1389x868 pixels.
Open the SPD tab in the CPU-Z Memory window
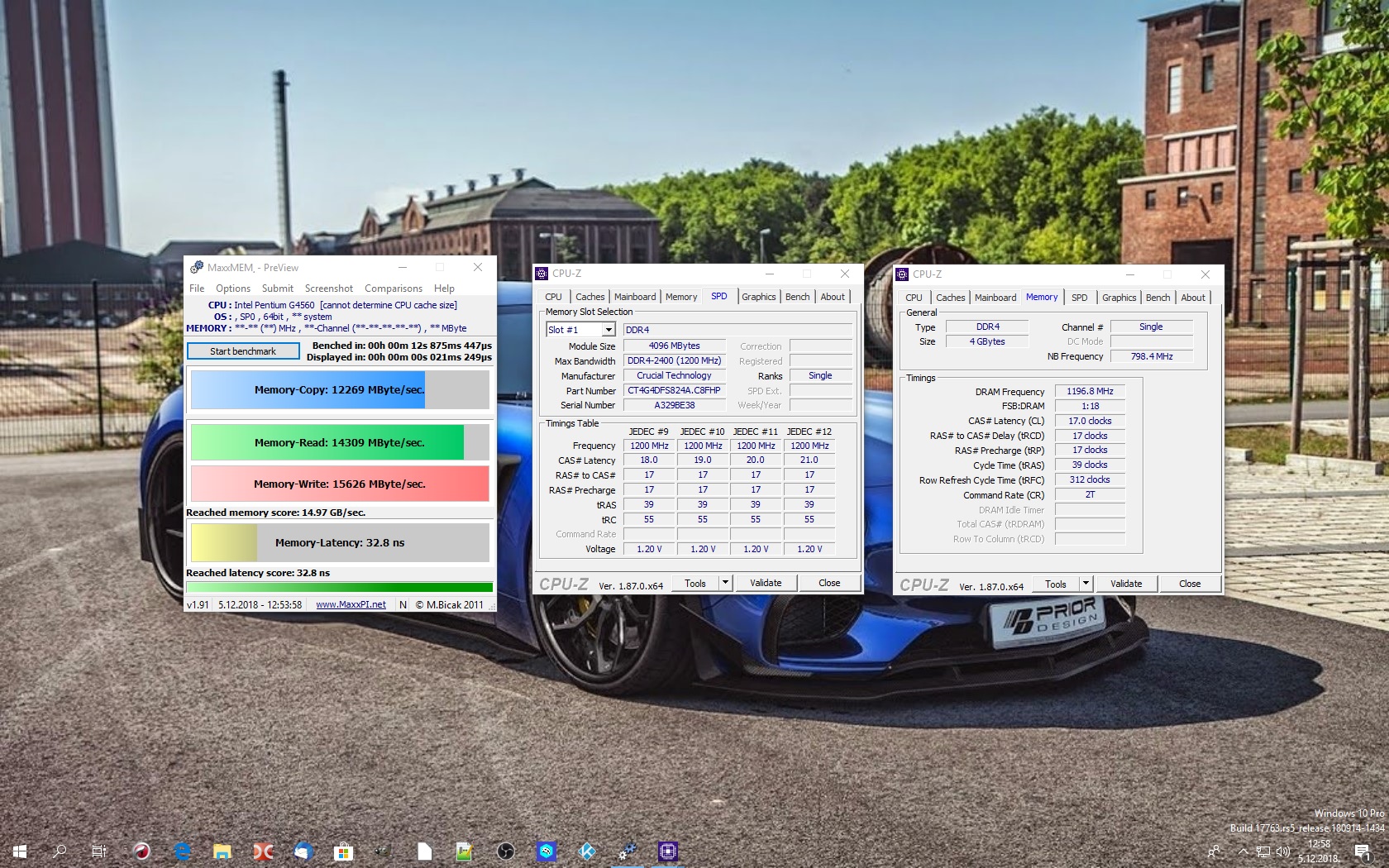[1080, 298]
